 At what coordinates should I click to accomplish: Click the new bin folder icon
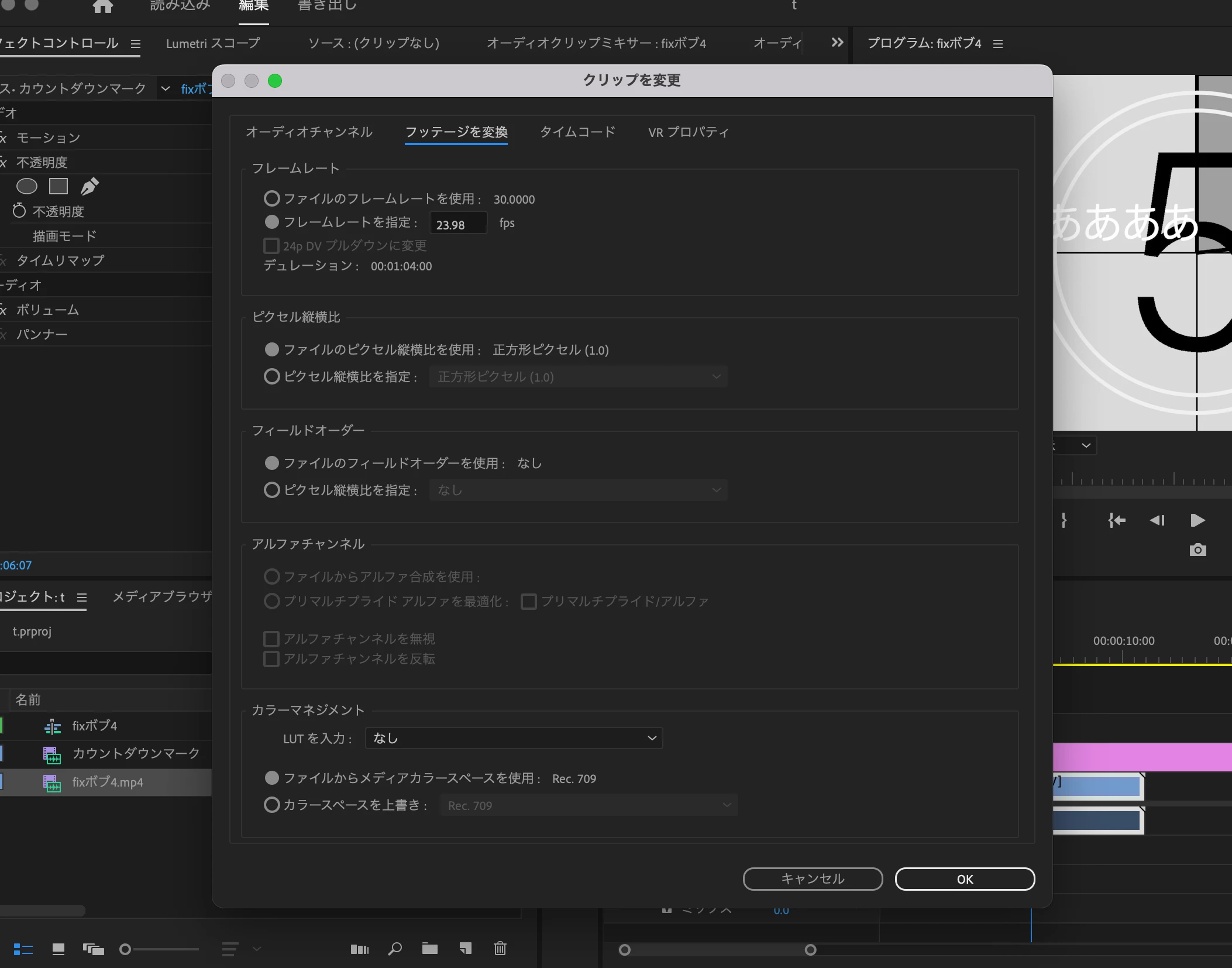click(x=430, y=949)
